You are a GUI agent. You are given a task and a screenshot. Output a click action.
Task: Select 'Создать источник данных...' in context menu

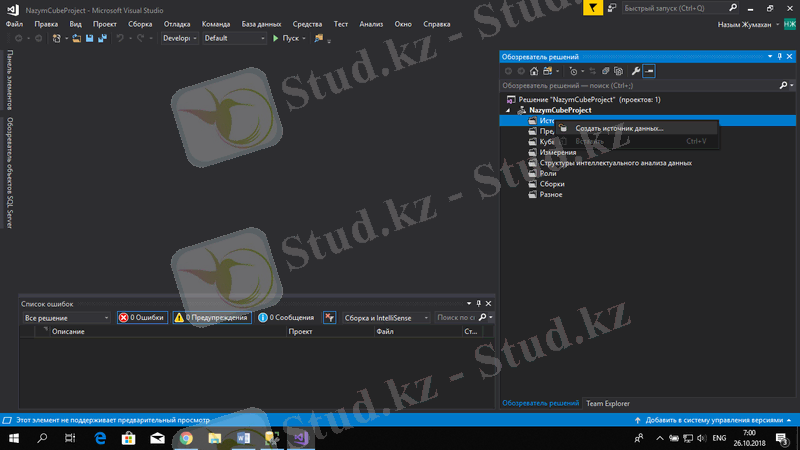[x=618, y=128]
